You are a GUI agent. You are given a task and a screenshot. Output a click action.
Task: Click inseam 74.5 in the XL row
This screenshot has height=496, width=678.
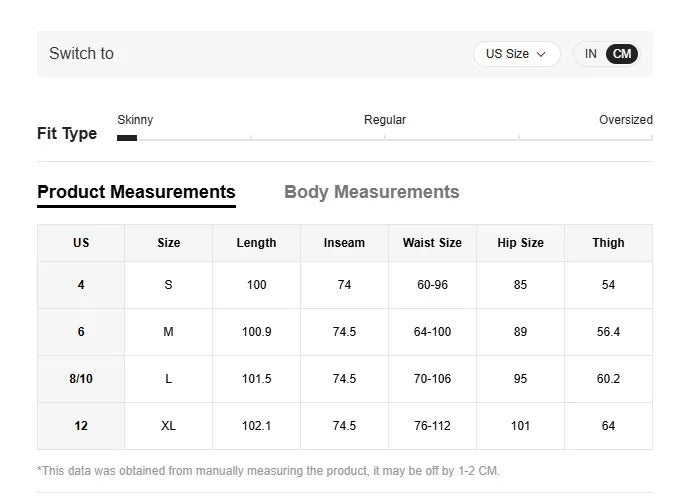coord(344,426)
